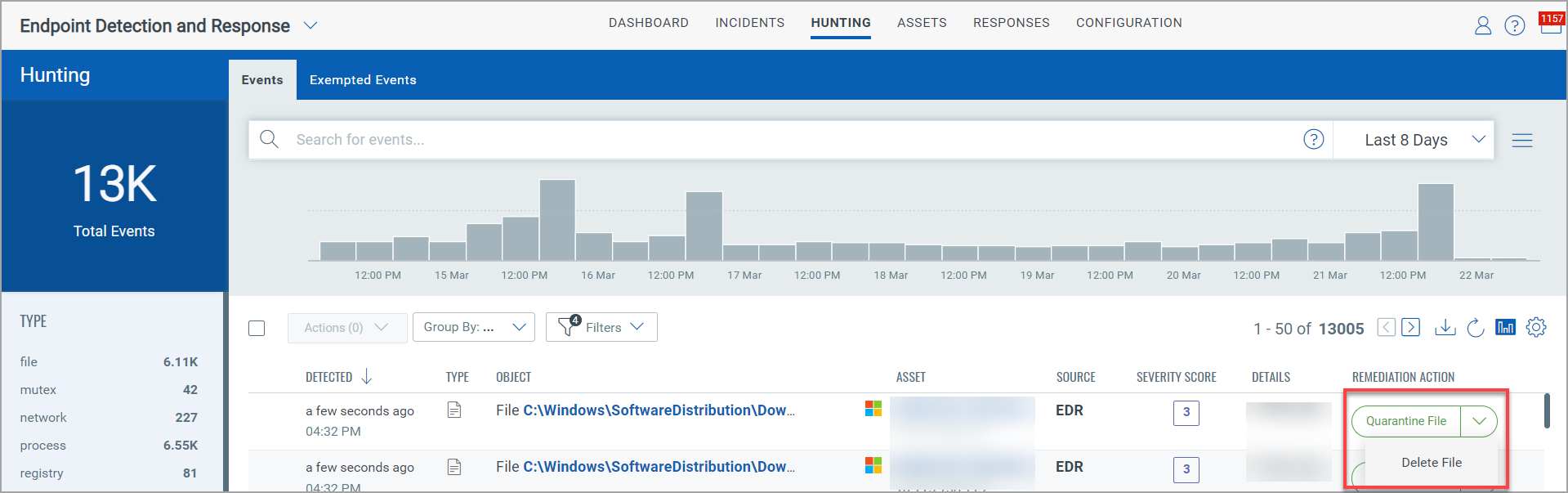The width and height of the screenshot is (1568, 493).
Task: Click the 13K Total Events counter
Action: point(114,198)
